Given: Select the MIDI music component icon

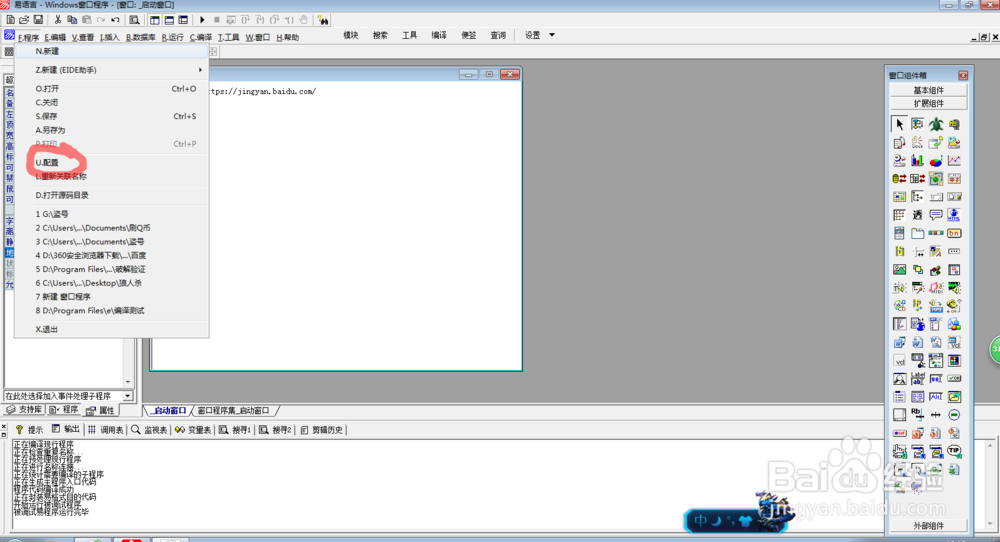Looking at the screenshot, I should tap(936, 288).
